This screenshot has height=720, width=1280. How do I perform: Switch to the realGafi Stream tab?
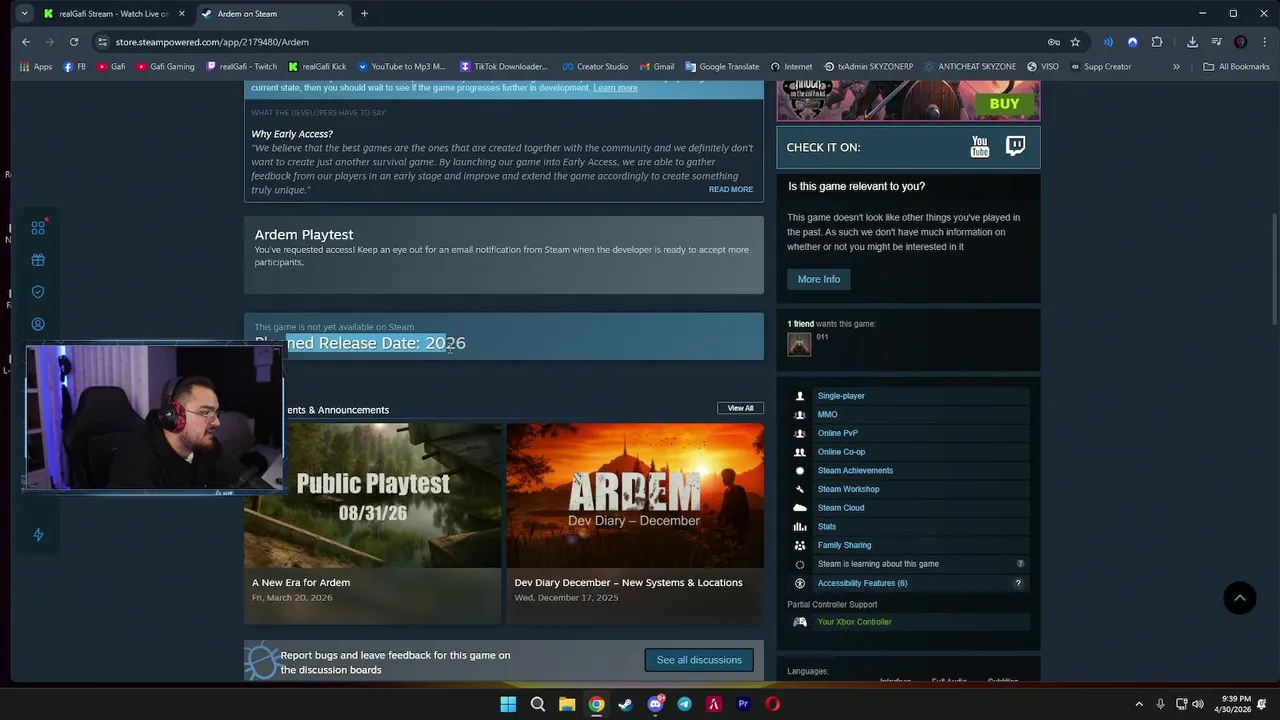click(x=113, y=14)
